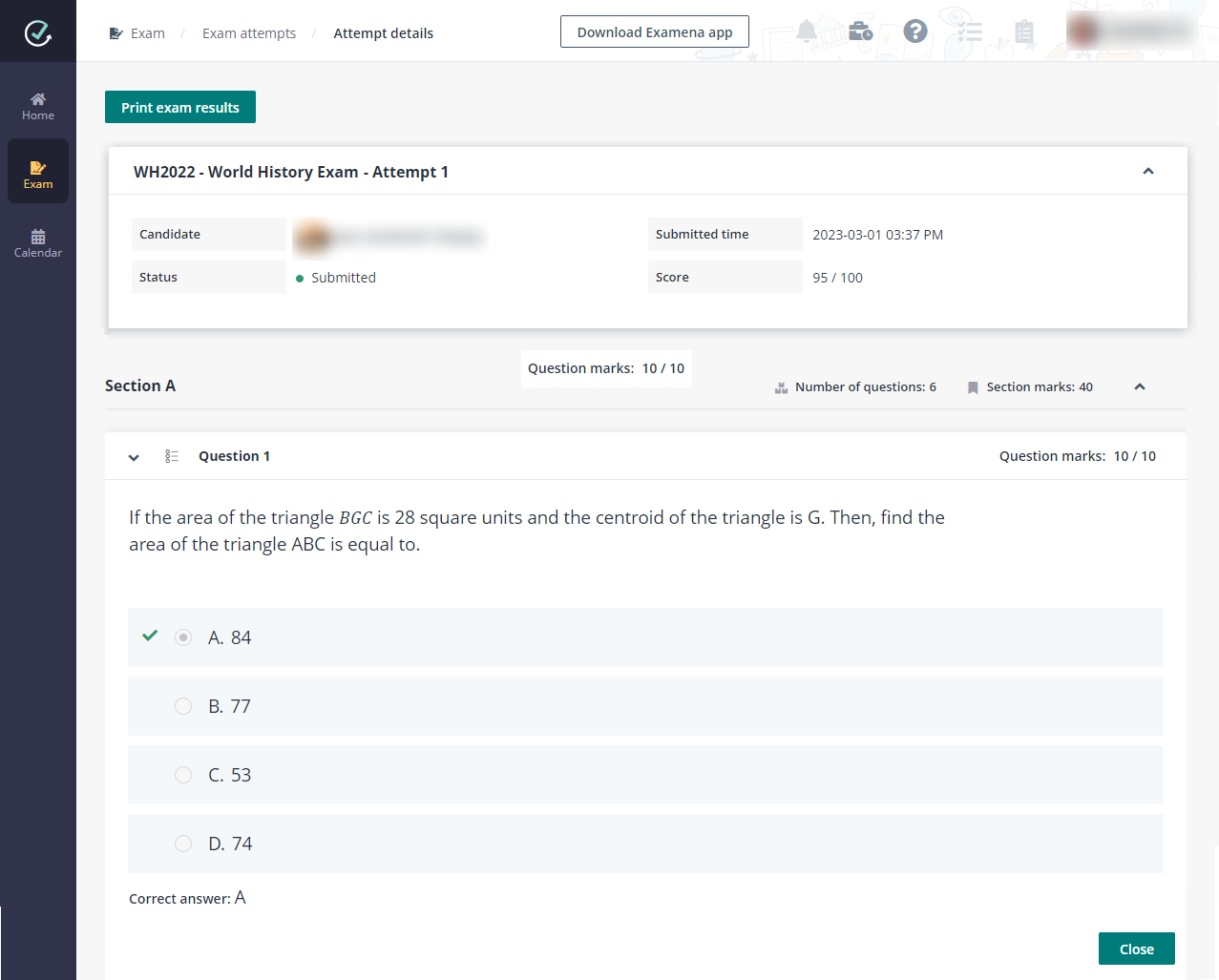Navigate to Exam attempts breadcrumb
Viewport: 1219px width, 980px height.
click(x=248, y=33)
